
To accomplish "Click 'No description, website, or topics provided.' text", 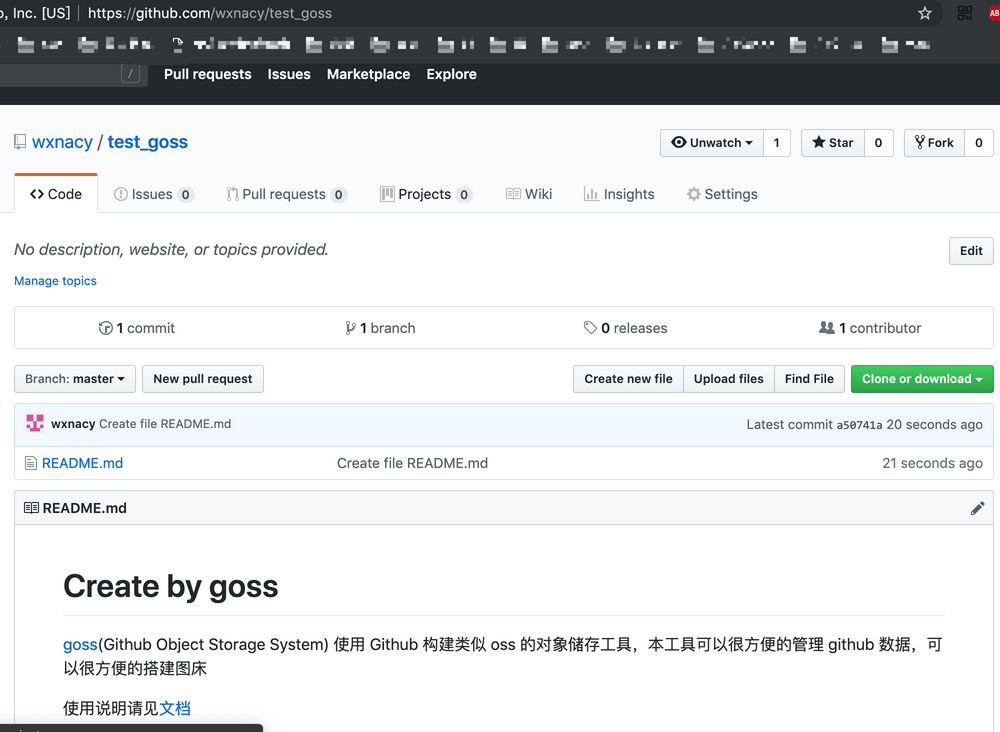I will pyautogui.click(x=172, y=249).
